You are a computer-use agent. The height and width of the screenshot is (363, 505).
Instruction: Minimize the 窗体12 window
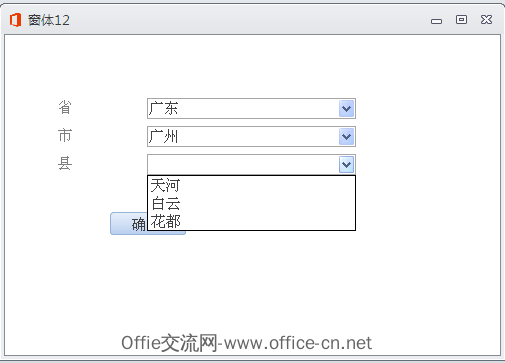point(436,21)
